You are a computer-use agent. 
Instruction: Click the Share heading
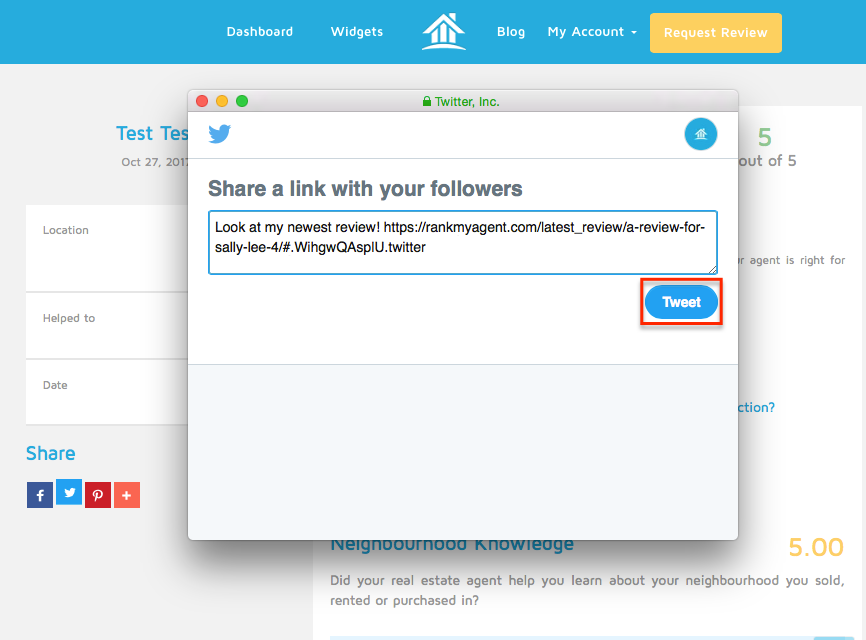[51, 453]
